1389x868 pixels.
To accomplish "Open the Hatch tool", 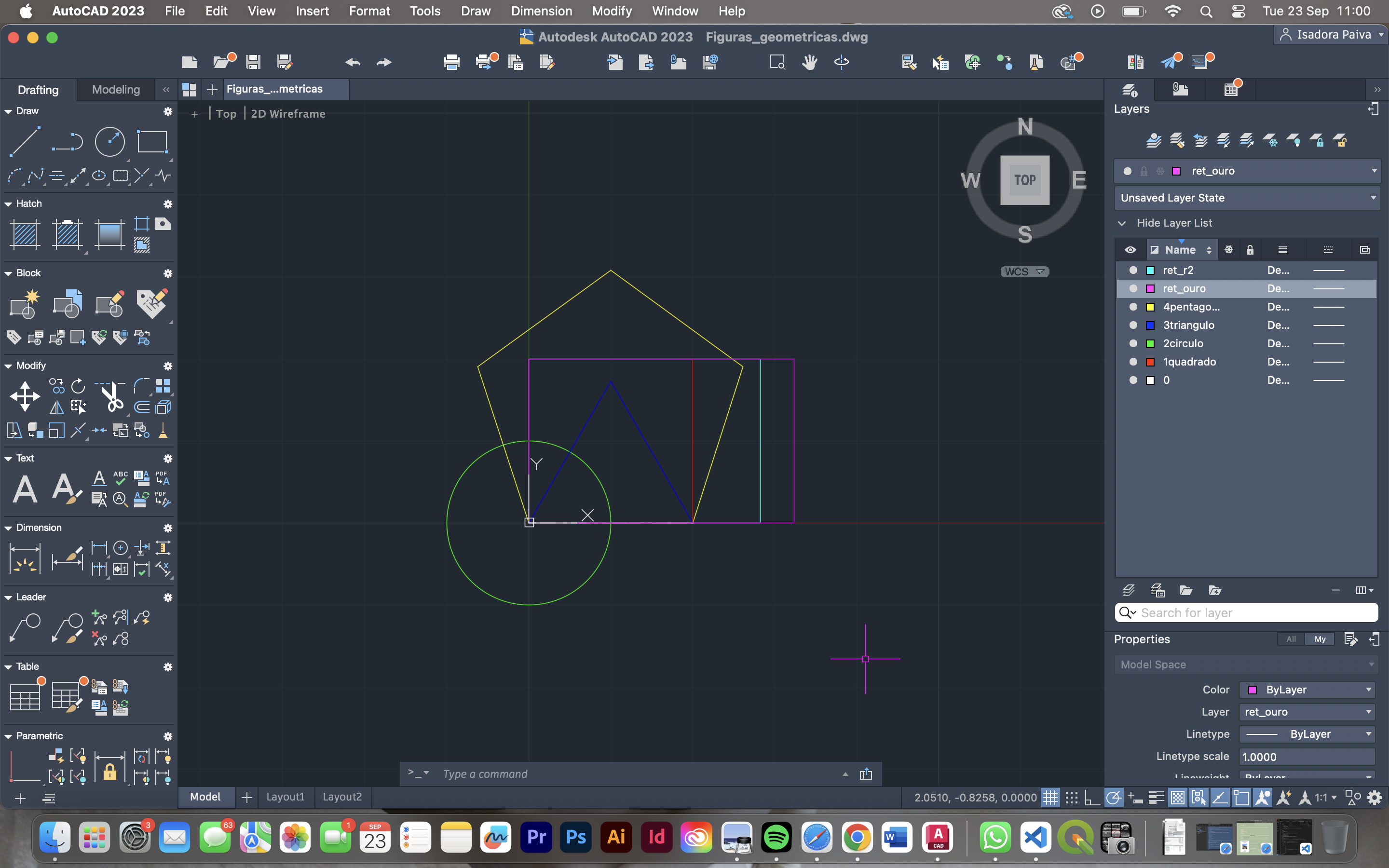I will coord(25,235).
